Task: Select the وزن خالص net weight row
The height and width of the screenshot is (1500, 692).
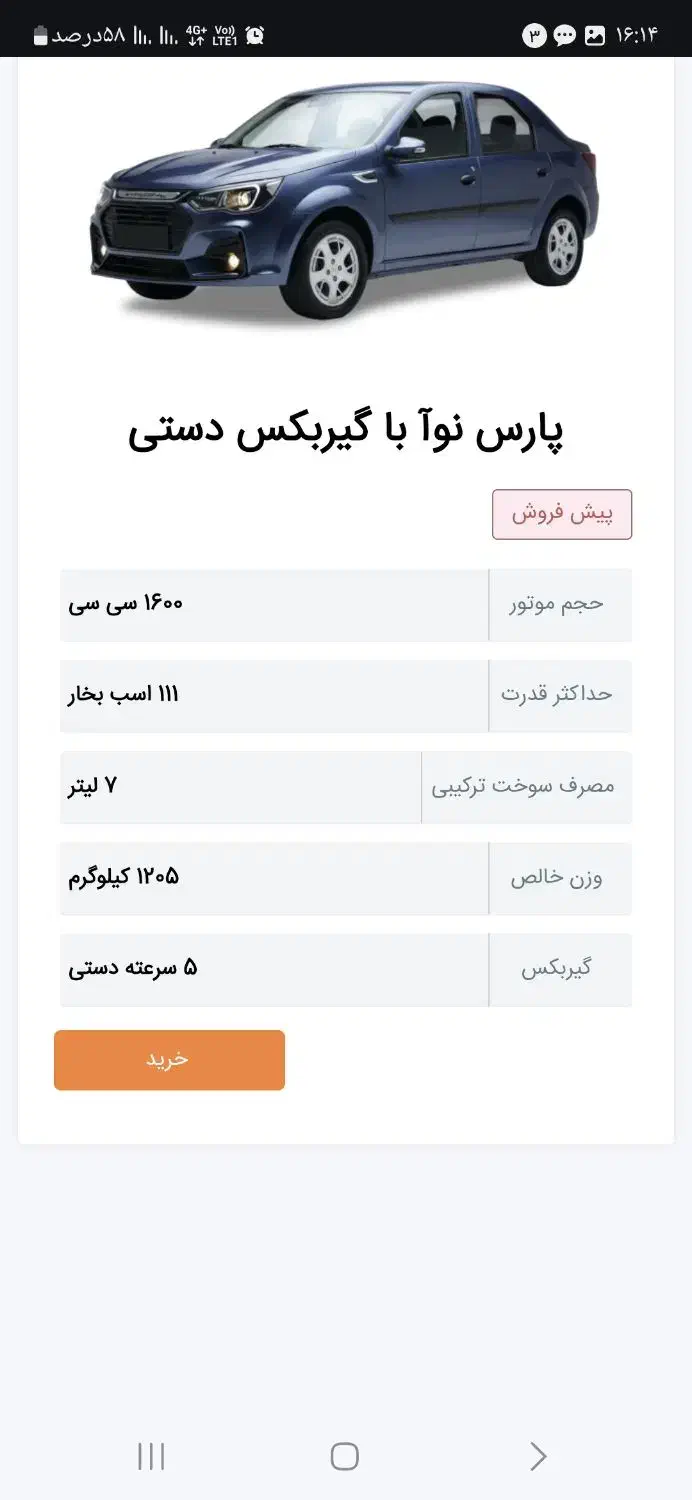Action: tap(346, 878)
